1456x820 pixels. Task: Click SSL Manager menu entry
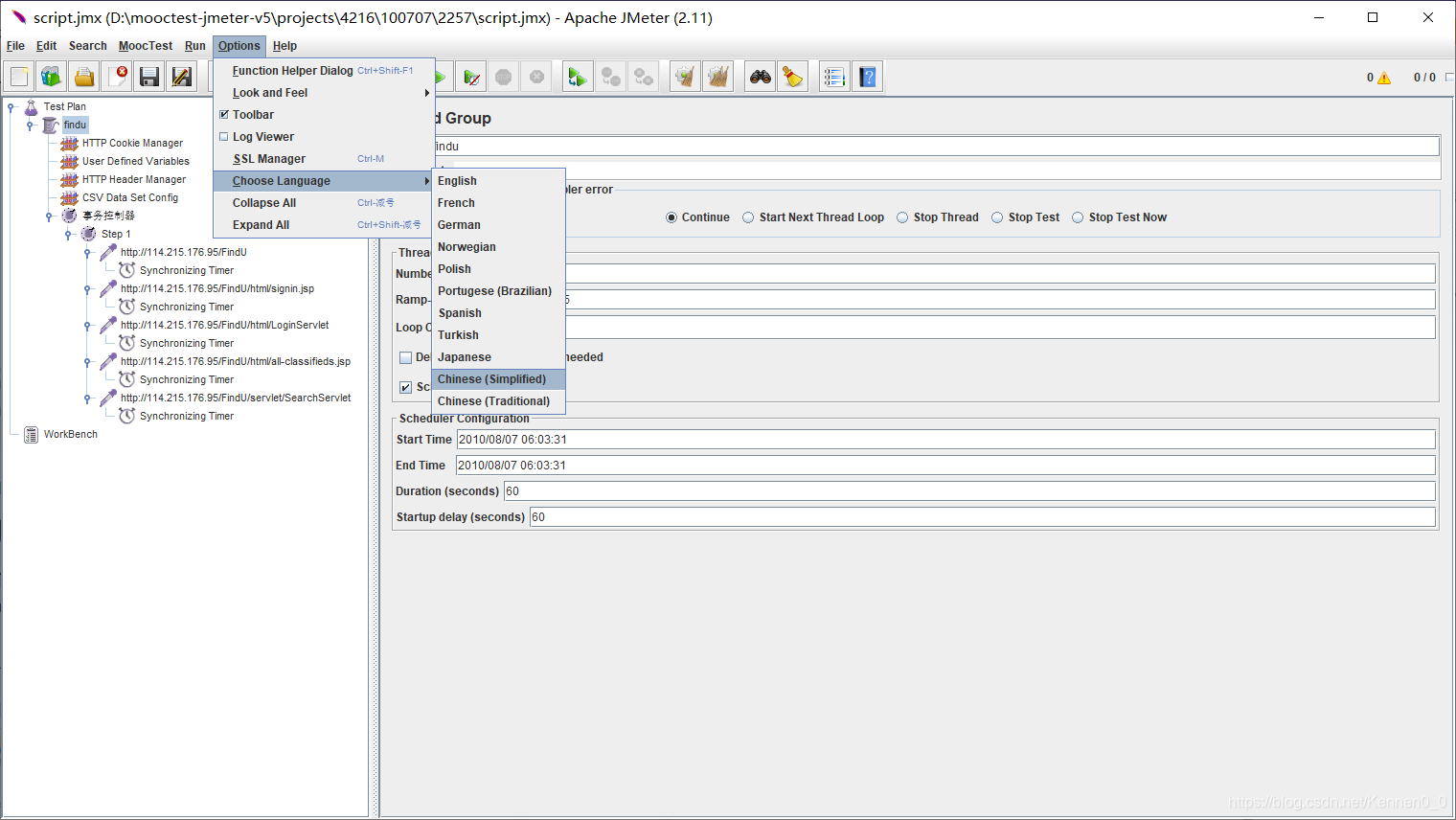324,159
